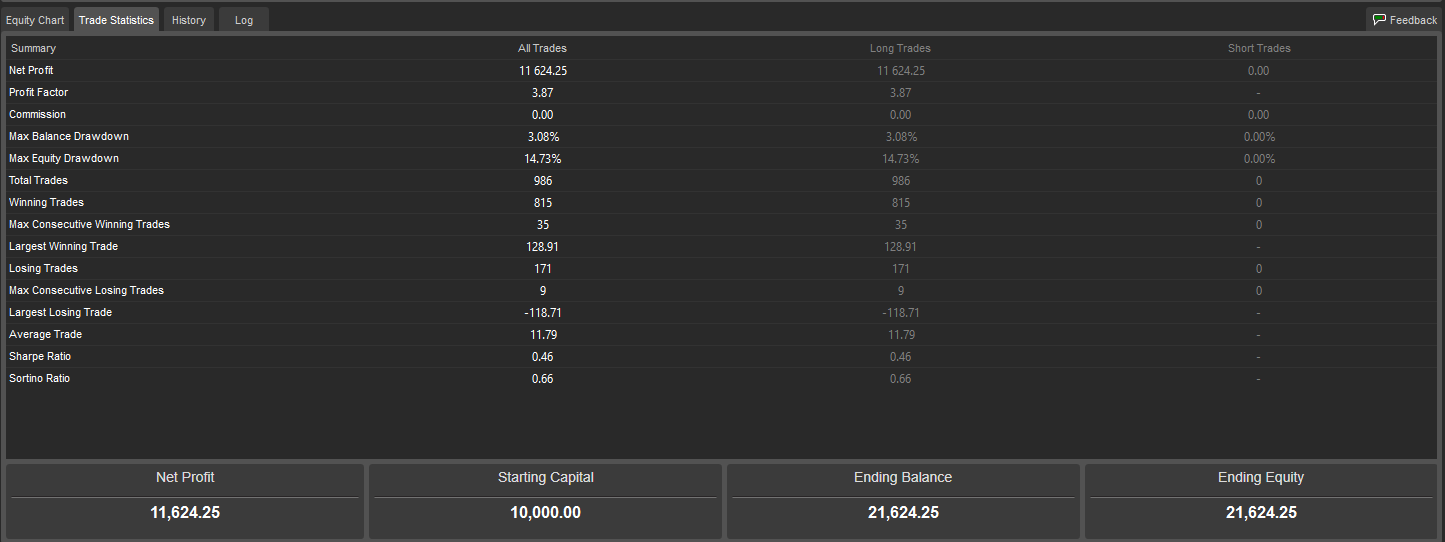Select the Largest Losing Trade row label

point(60,313)
